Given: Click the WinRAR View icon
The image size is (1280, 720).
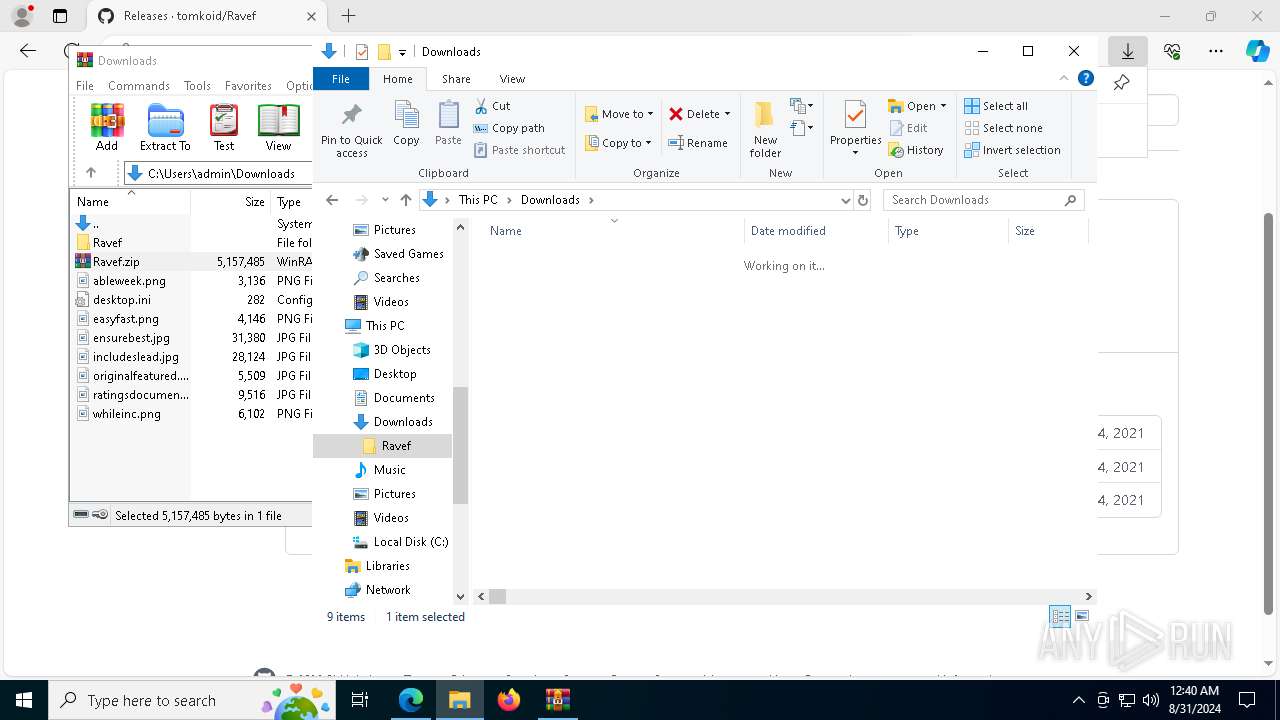Looking at the screenshot, I should point(278,127).
